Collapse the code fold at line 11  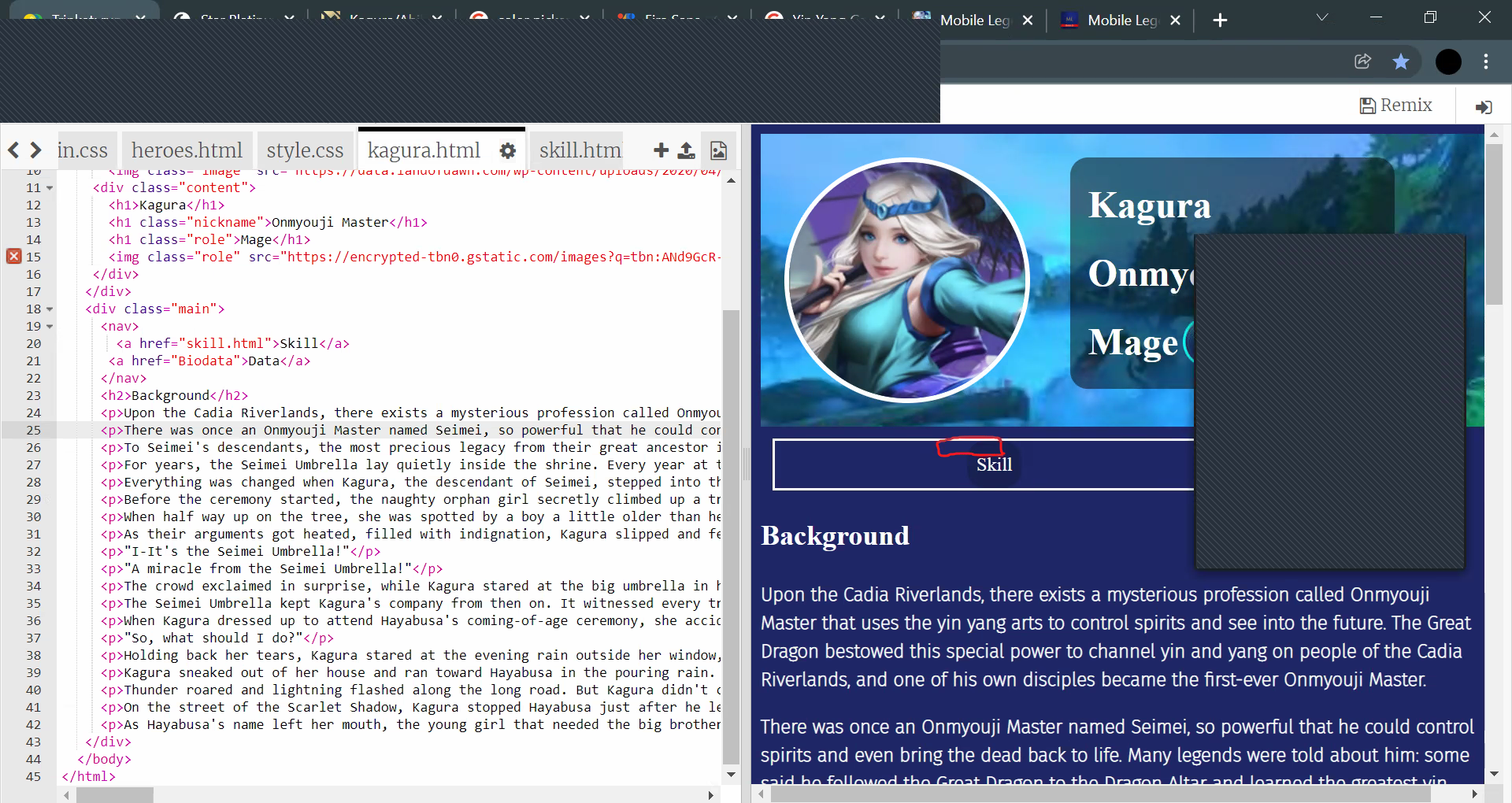[x=50, y=188]
